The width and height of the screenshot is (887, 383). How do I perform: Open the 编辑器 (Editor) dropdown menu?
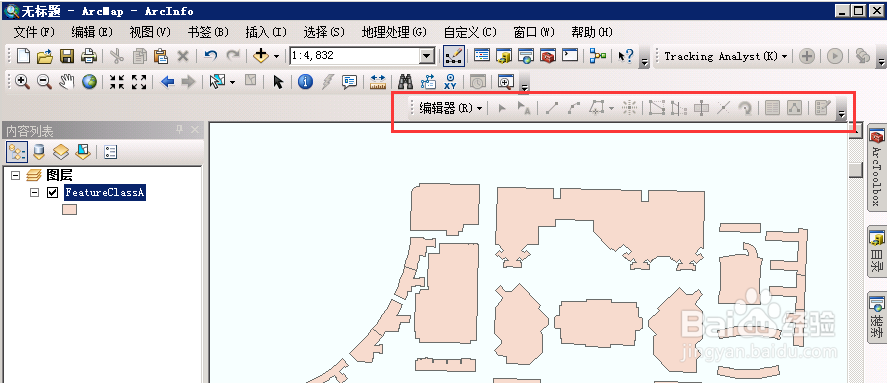pos(450,108)
